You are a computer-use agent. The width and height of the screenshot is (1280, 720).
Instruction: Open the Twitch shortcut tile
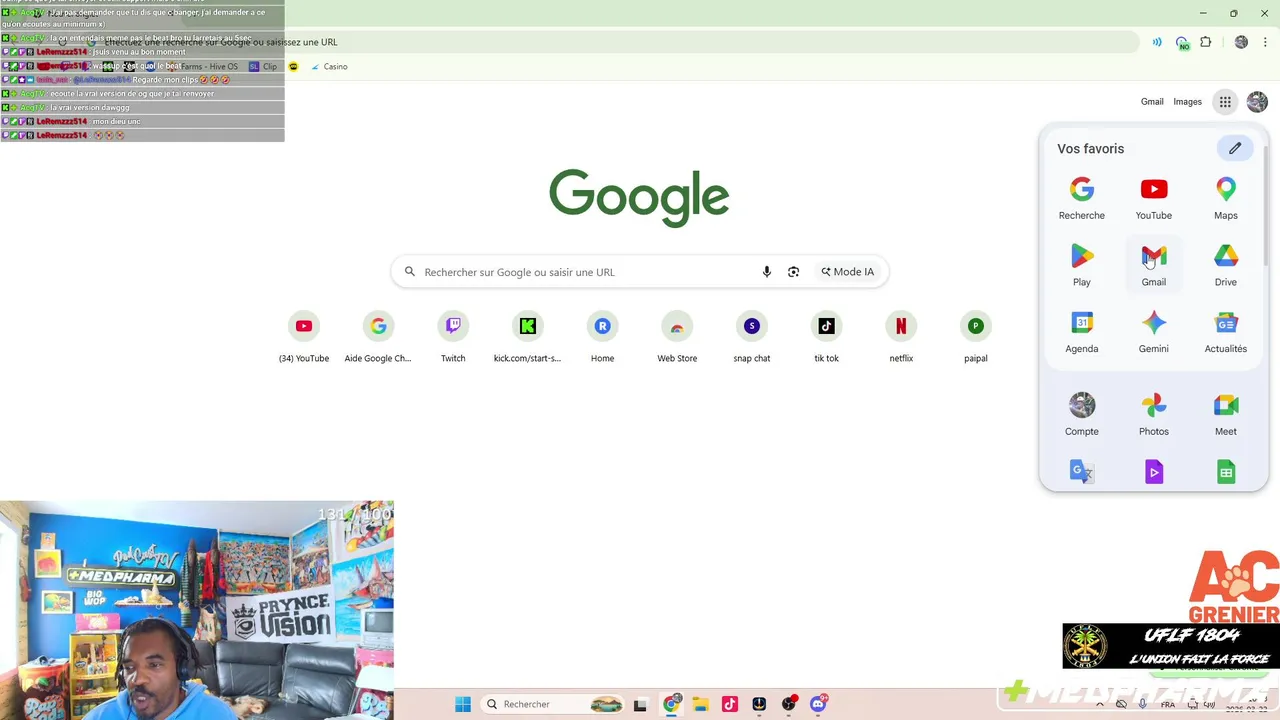[x=453, y=337]
